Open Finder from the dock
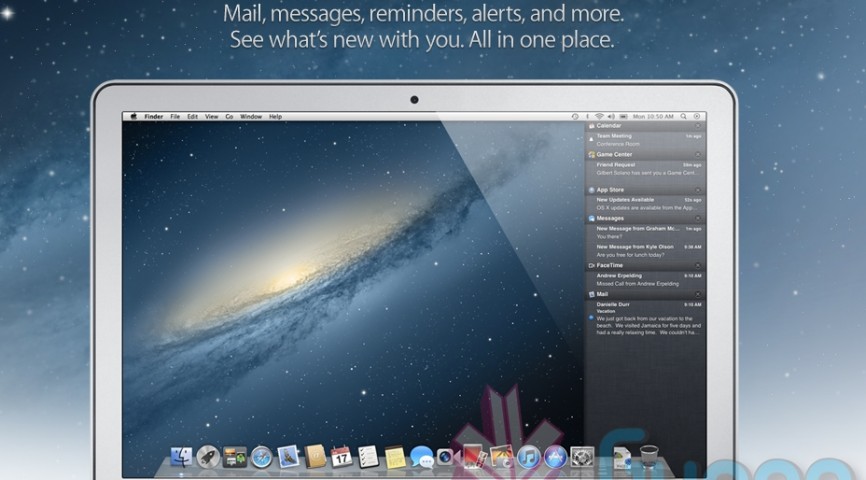Screen dimensions: 866x480 [182, 458]
